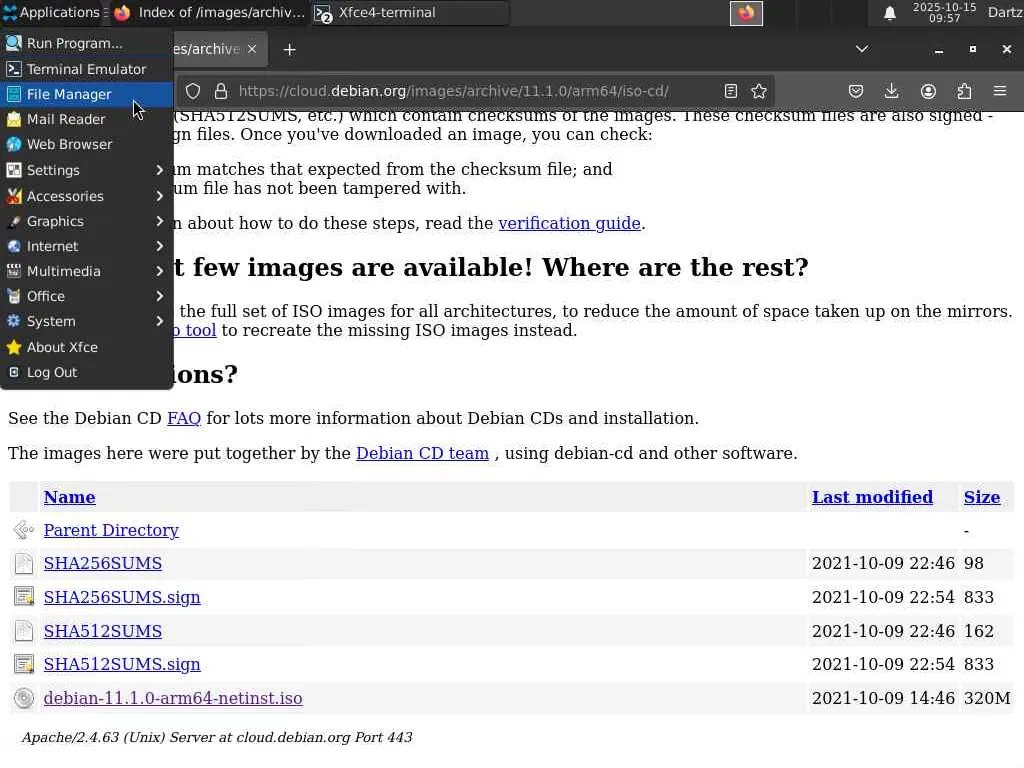Image resolution: width=1024 pixels, height=768 pixels.
Task: Toggle Reader View in address bar
Action: (731, 91)
